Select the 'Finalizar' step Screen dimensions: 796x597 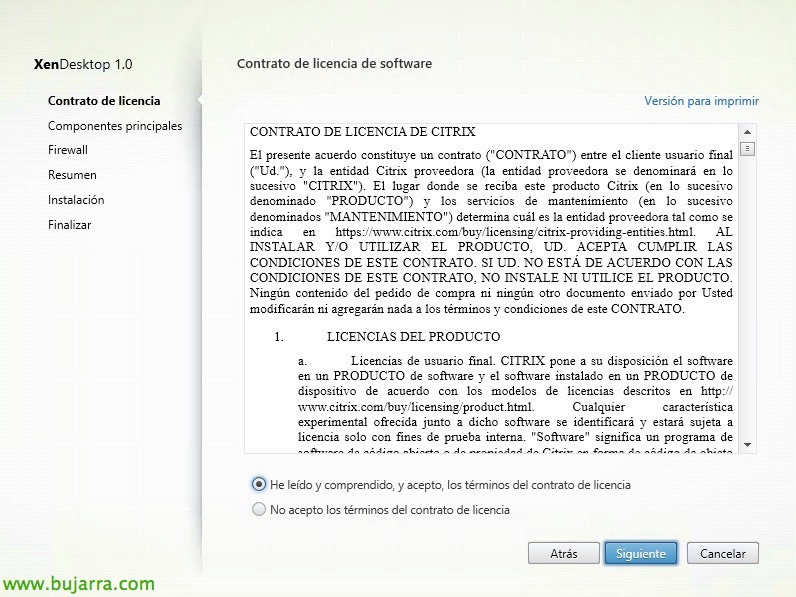tap(70, 224)
